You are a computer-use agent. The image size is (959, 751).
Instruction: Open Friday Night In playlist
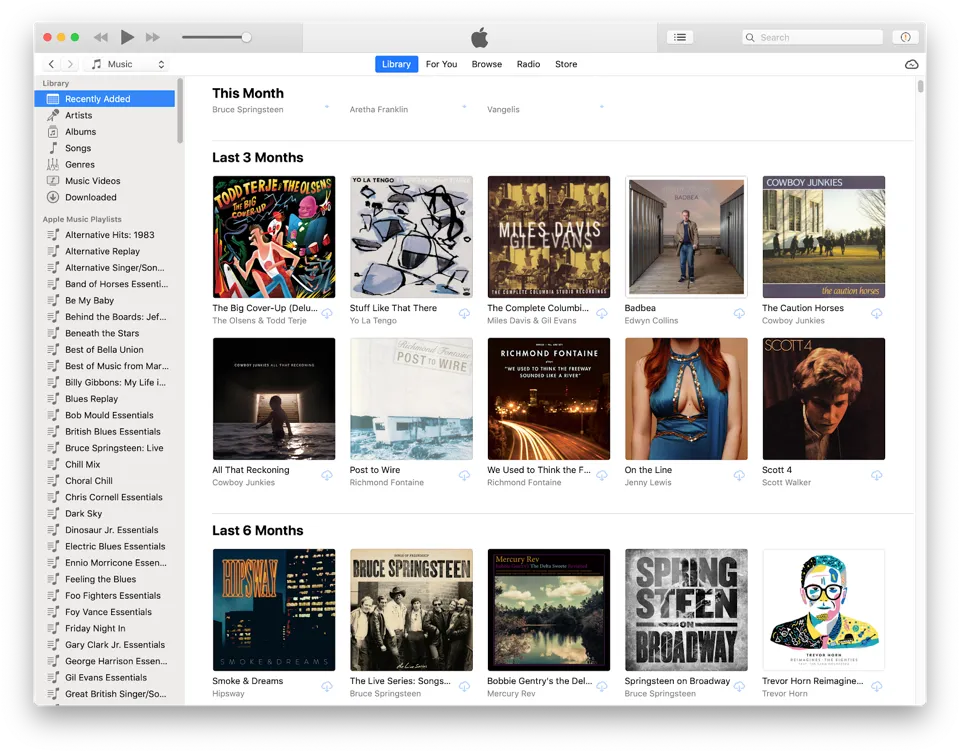tap(105, 628)
